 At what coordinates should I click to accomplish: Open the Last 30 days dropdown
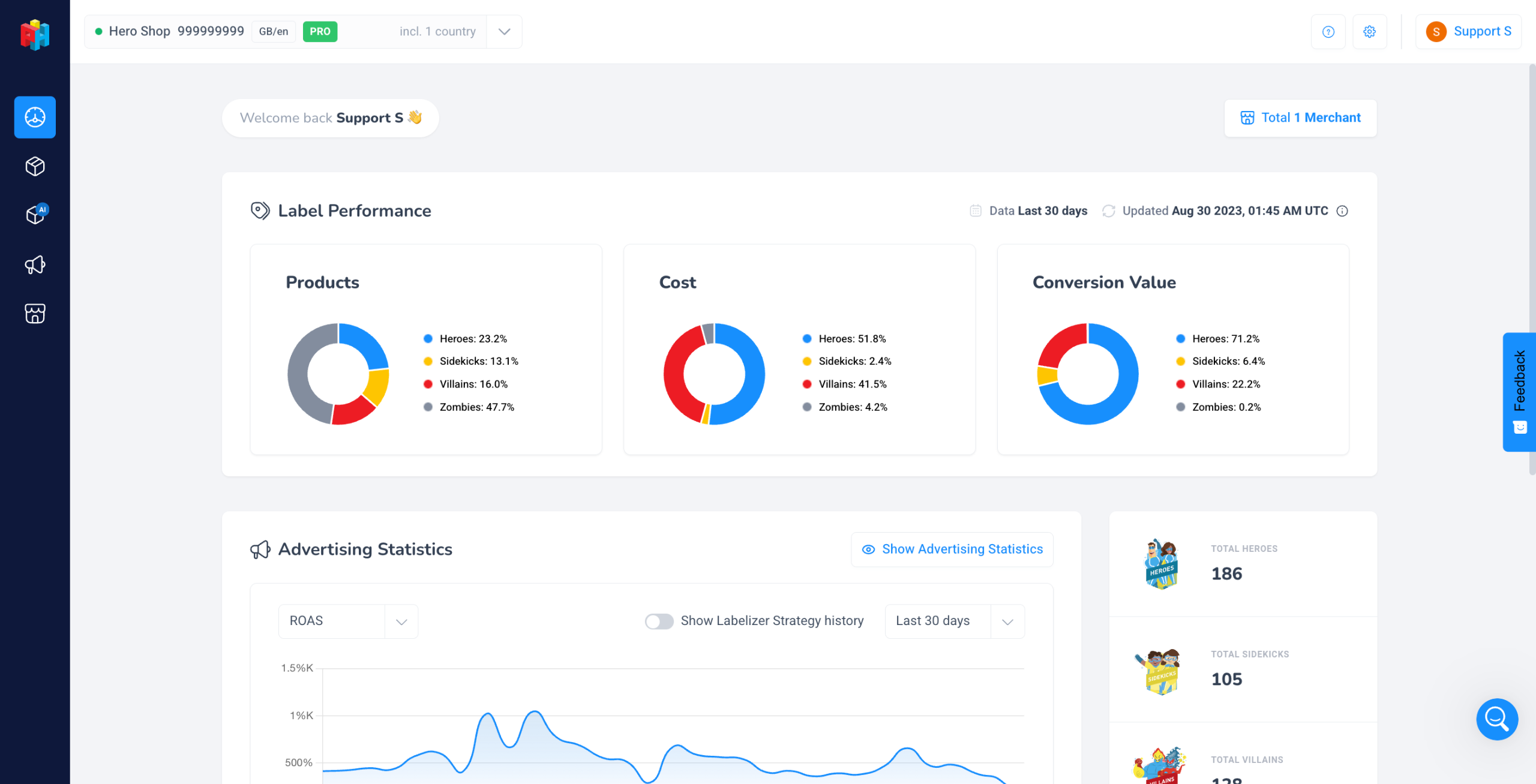pos(954,621)
